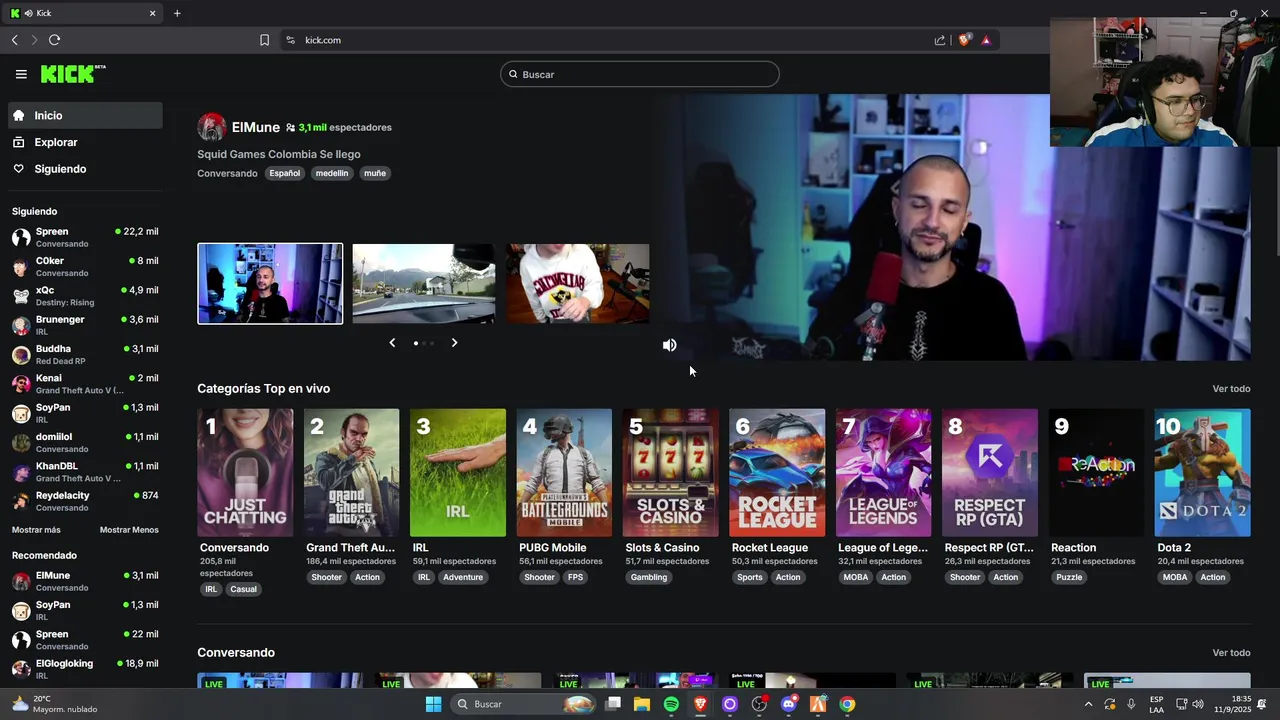Viewport: 1280px width, 720px height.
Task: Reload the browser page
Action: coord(54,40)
